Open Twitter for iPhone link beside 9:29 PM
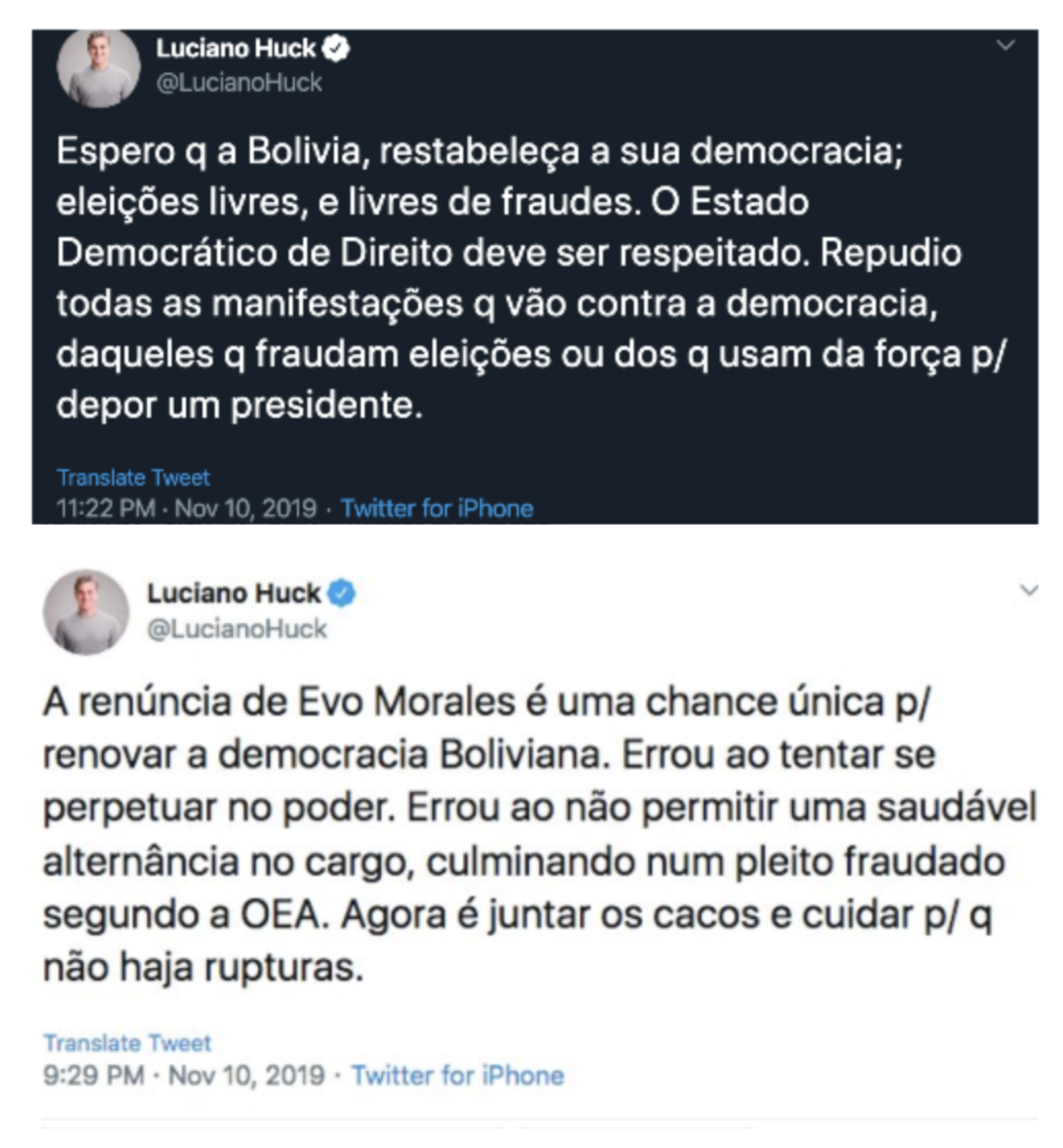 [x=458, y=1076]
